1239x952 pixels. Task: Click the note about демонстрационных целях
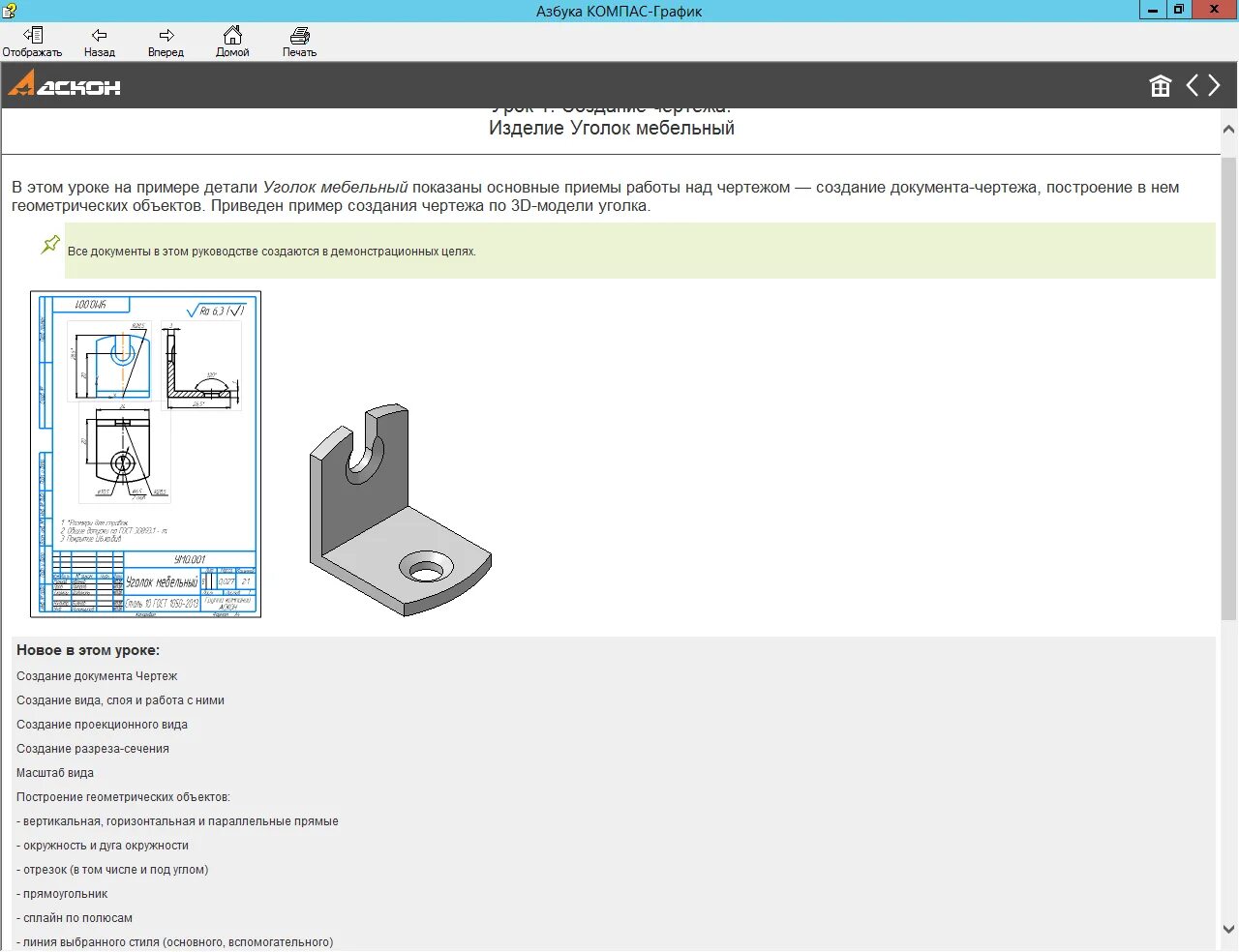[x=271, y=252]
